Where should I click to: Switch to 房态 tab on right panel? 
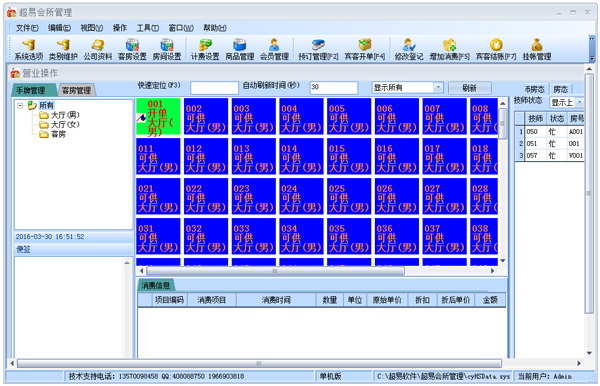561,89
